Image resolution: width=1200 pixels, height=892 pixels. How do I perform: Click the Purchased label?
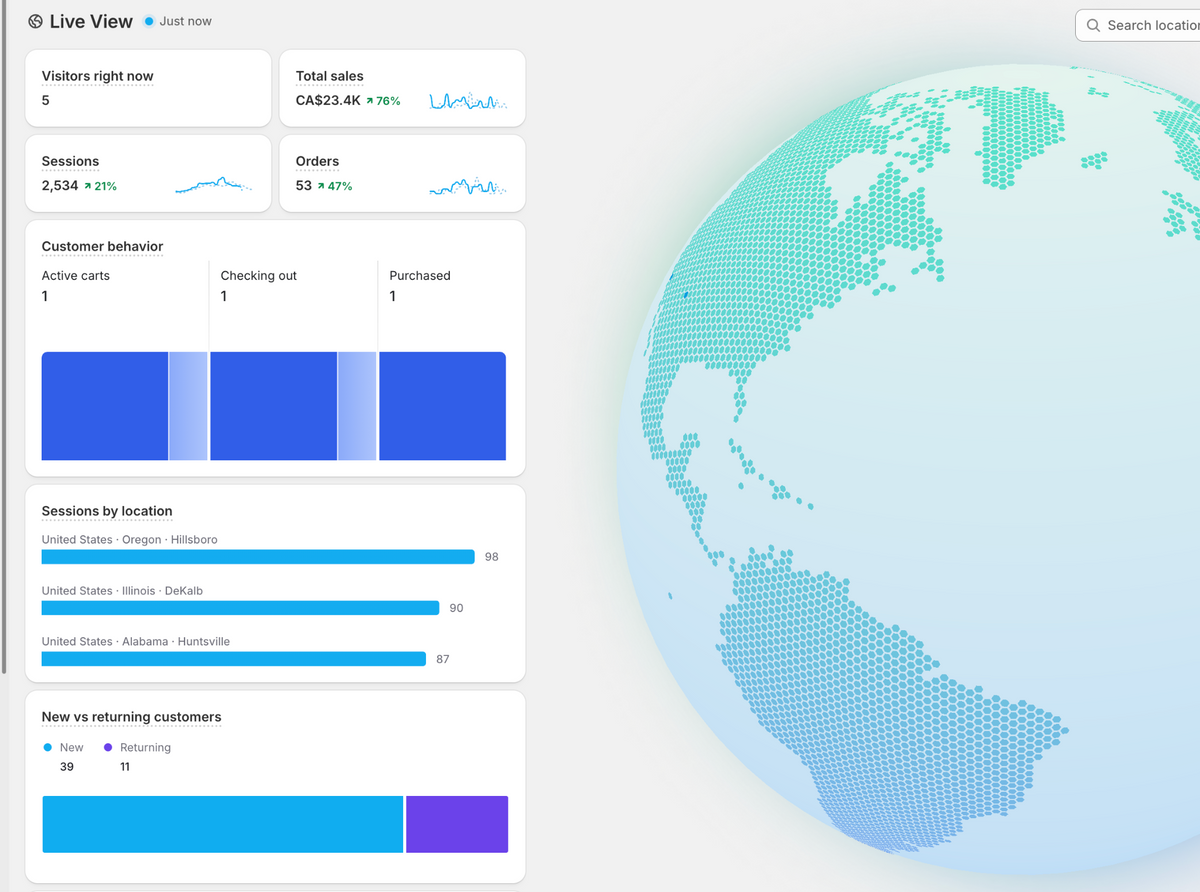pos(420,276)
